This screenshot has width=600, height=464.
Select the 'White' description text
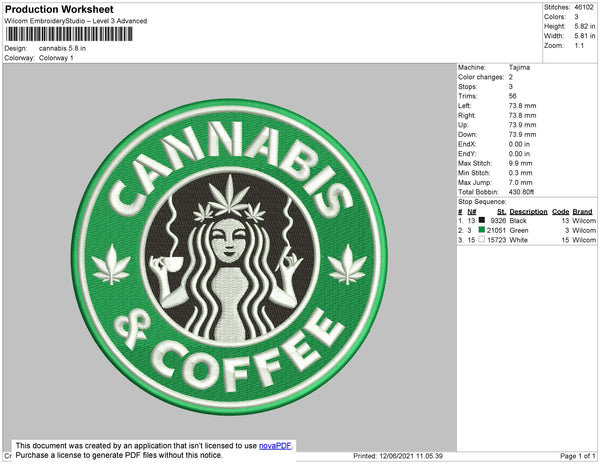pos(518,240)
